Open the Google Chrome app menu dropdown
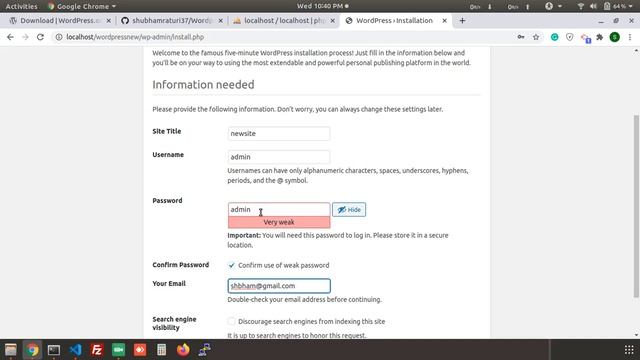The height and width of the screenshot is (360, 640). (82, 6)
